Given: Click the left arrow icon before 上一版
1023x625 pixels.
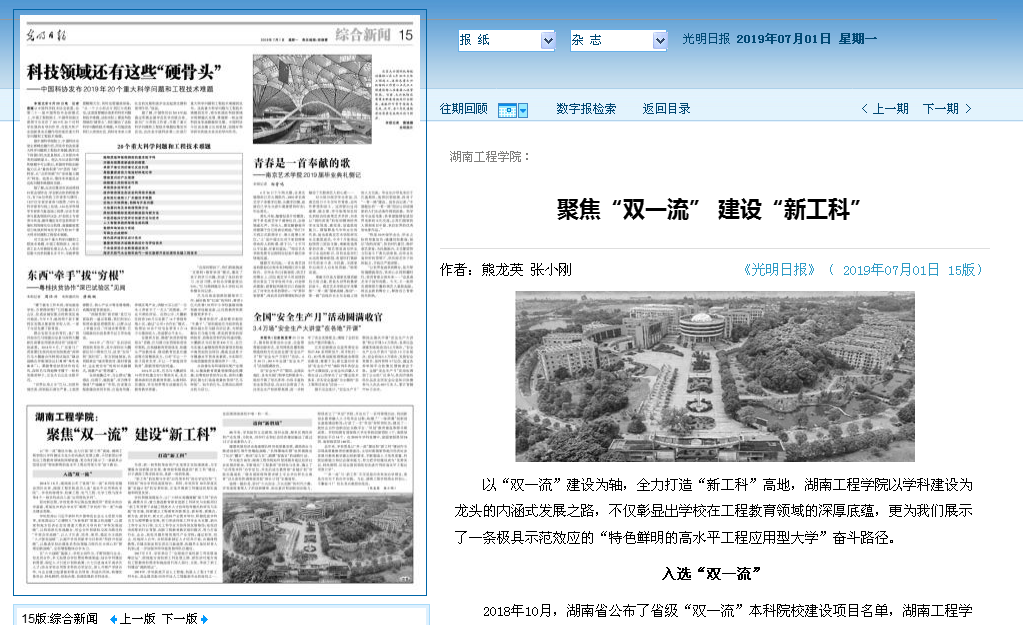Looking at the screenshot, I should tap(114, 618).
